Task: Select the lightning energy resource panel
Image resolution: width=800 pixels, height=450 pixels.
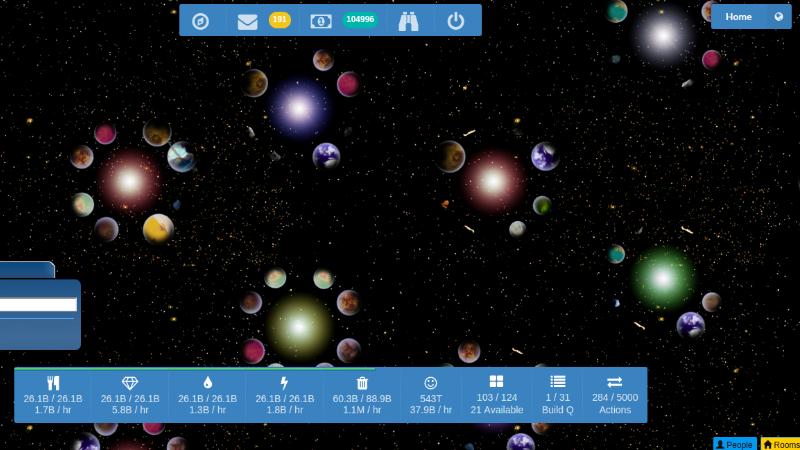Action: pyautogui.click(x=285, y=396)
